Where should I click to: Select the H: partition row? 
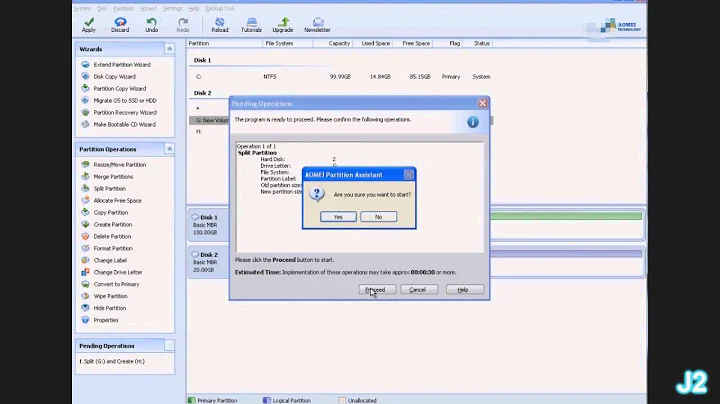pyautogui.click(x=199, y=131)
